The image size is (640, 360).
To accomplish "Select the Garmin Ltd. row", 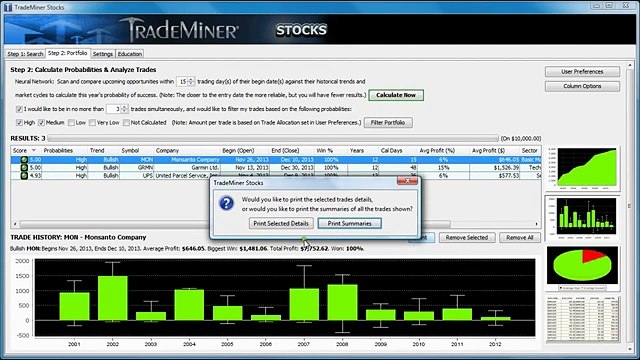I will [x=276, y=168].
